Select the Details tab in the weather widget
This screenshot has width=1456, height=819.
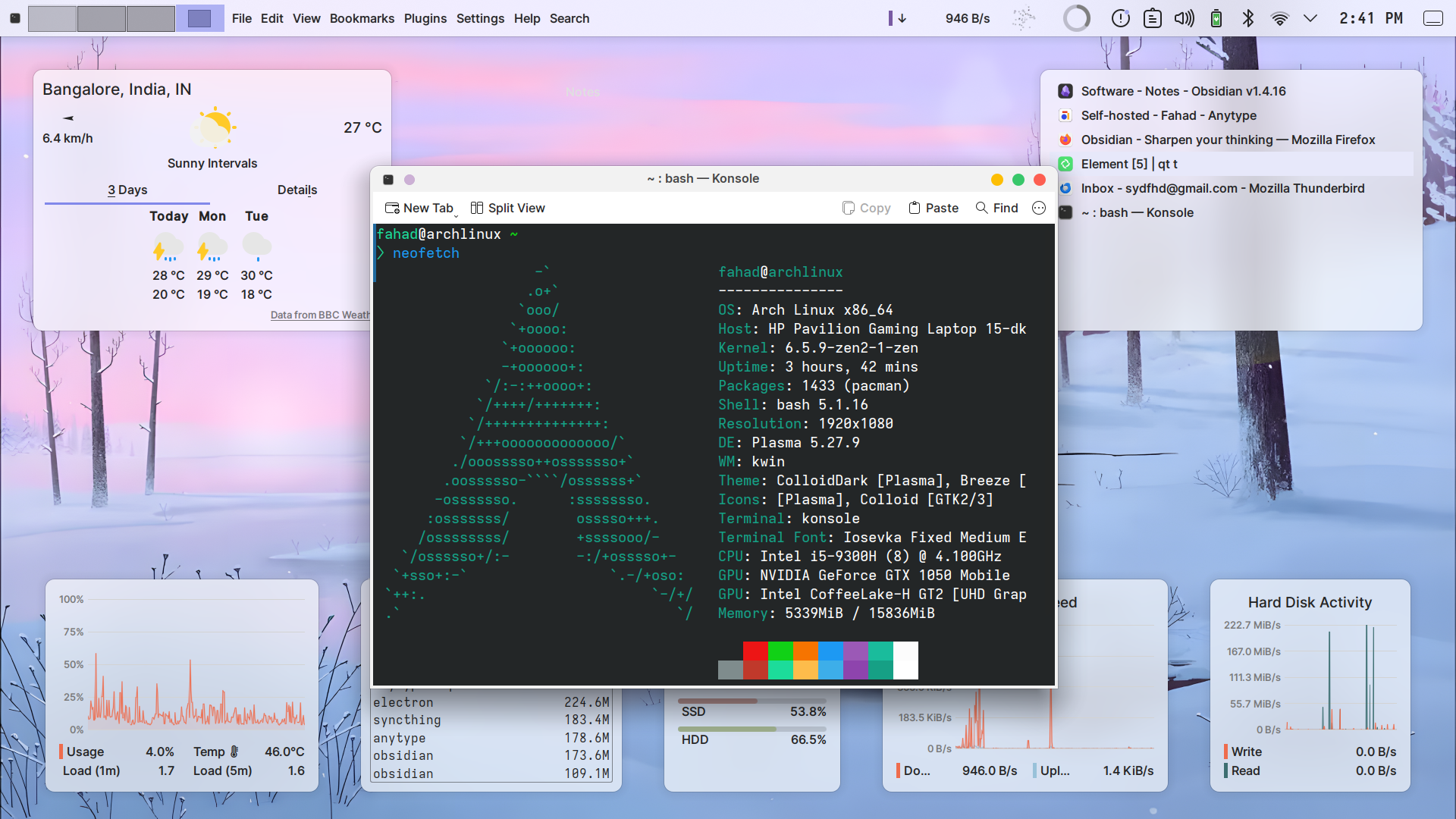297,190
